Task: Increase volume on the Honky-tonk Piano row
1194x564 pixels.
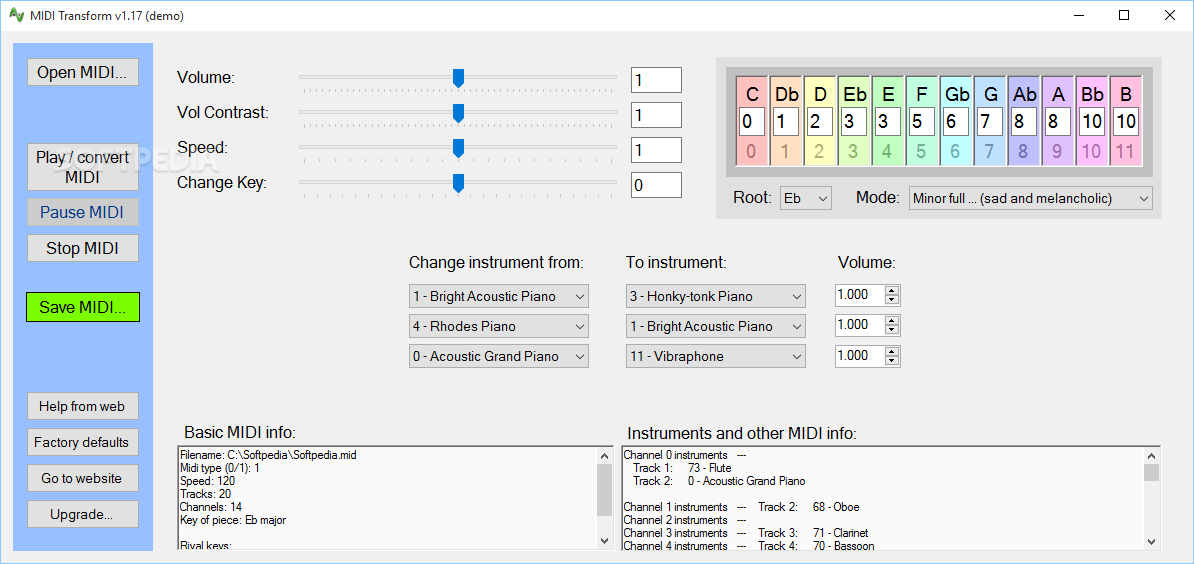Action: coord(892,290)
